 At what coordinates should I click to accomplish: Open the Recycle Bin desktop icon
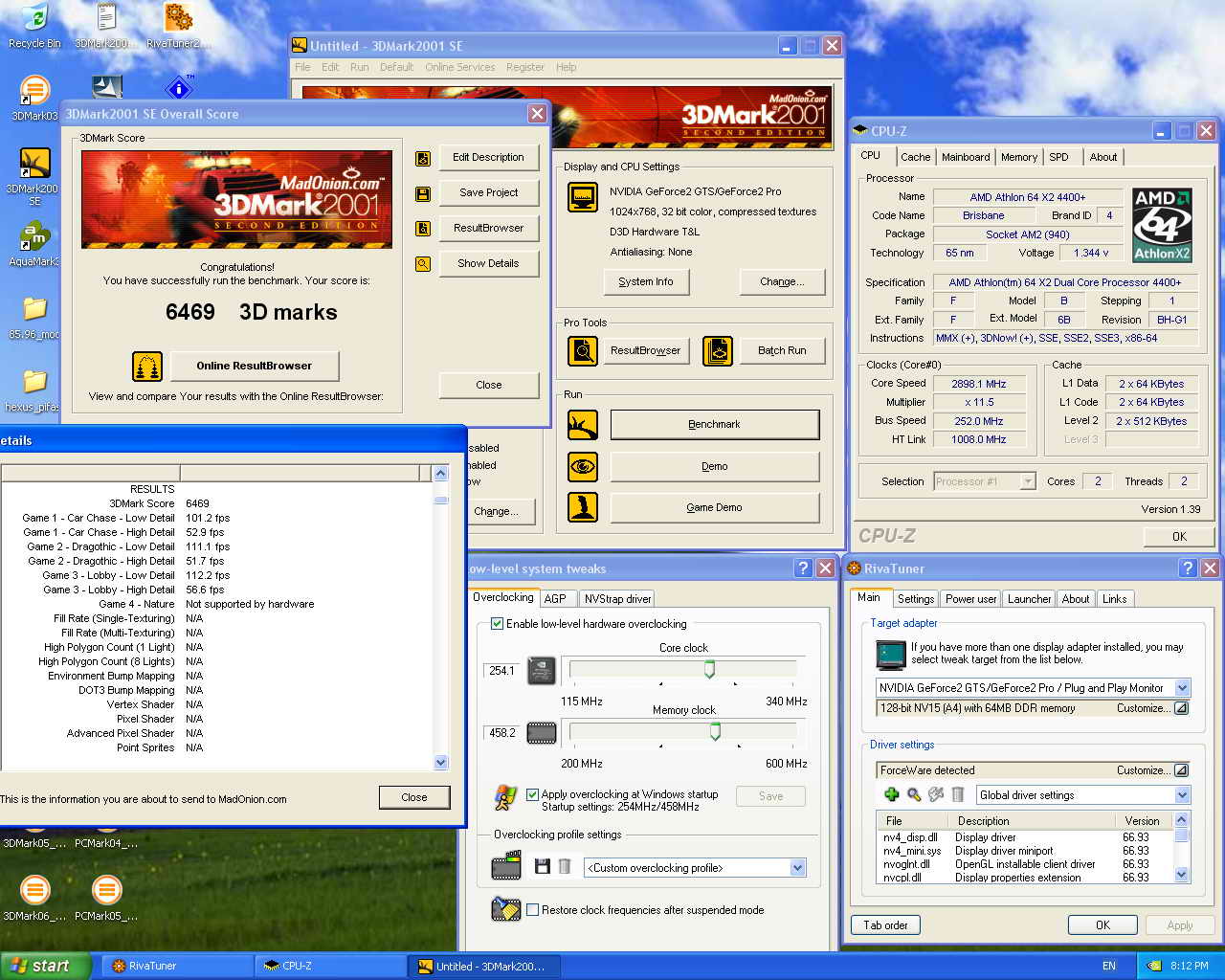(x=34, y=26)
